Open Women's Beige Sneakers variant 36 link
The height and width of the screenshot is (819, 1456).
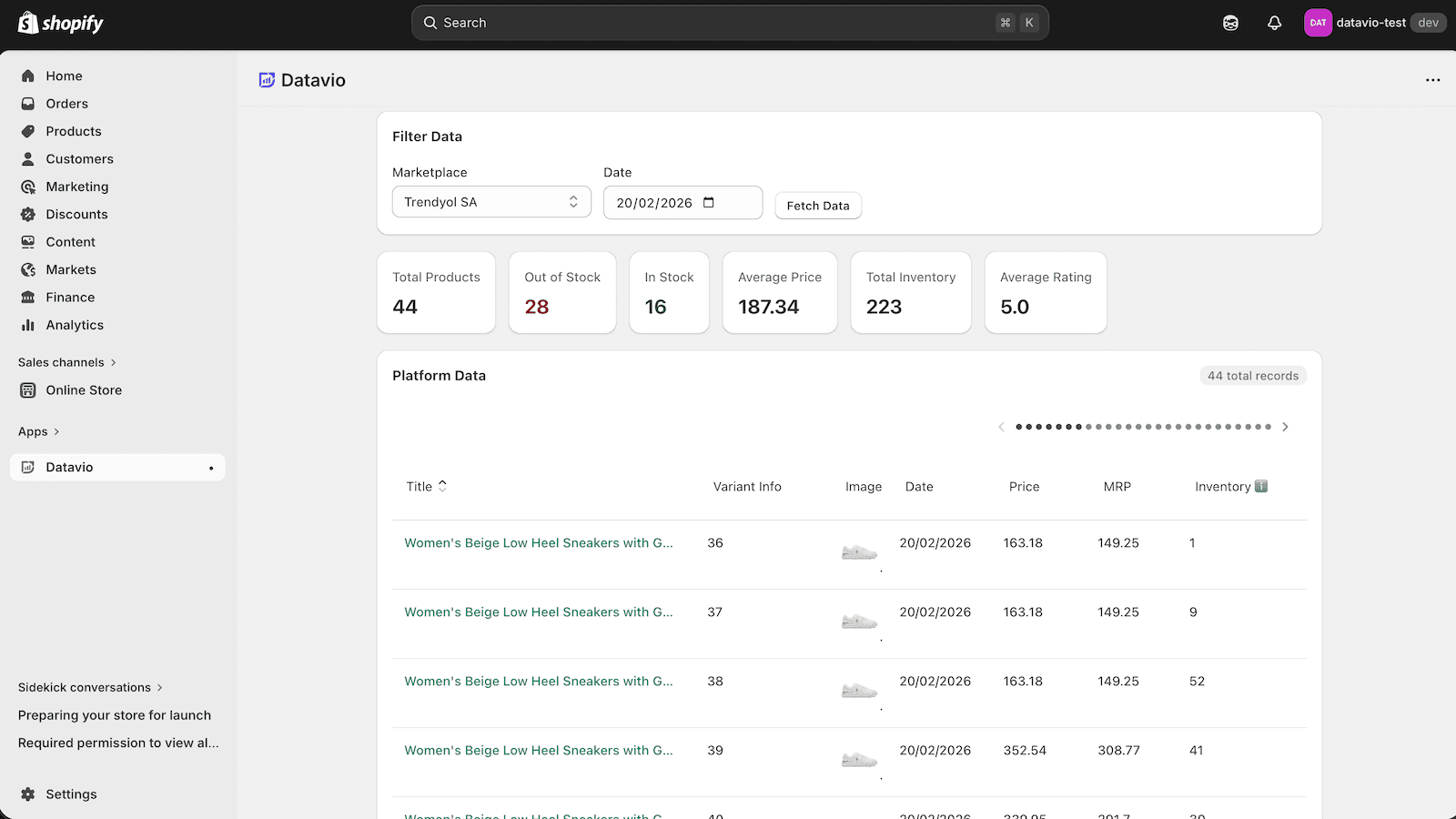pyautogui.click(x=539, y=543)
